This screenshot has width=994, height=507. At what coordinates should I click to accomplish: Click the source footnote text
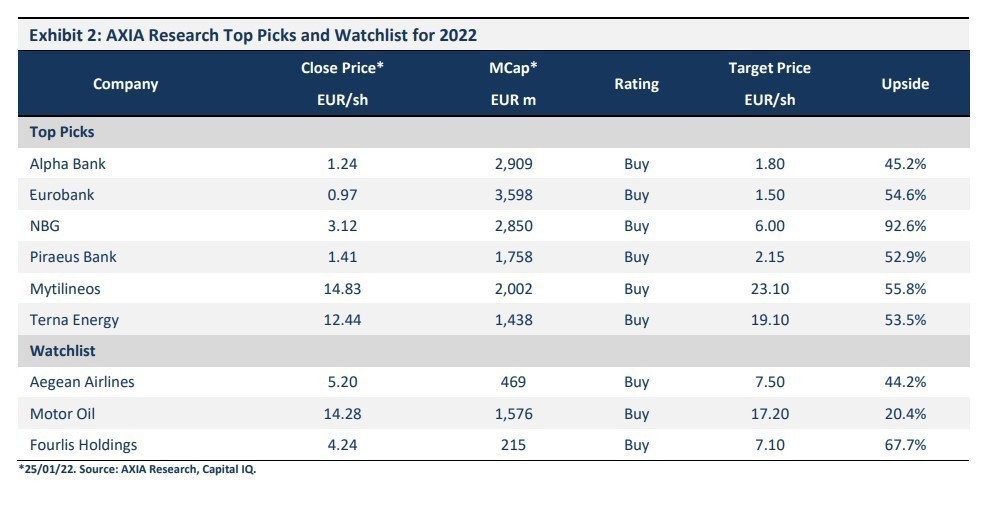(138, 469)
